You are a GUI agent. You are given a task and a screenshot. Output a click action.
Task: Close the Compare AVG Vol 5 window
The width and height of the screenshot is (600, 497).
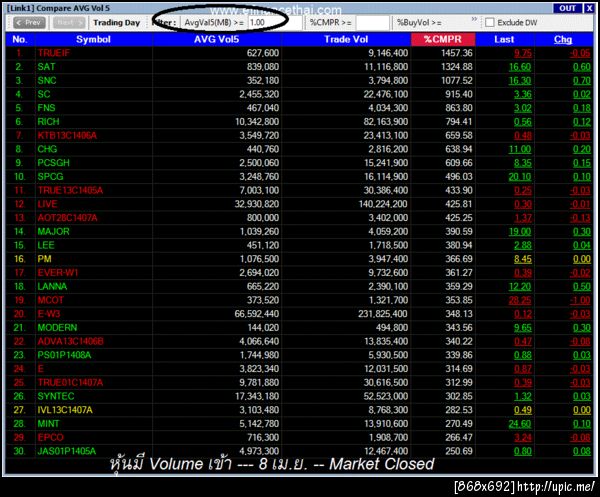(x=589, y=8)
